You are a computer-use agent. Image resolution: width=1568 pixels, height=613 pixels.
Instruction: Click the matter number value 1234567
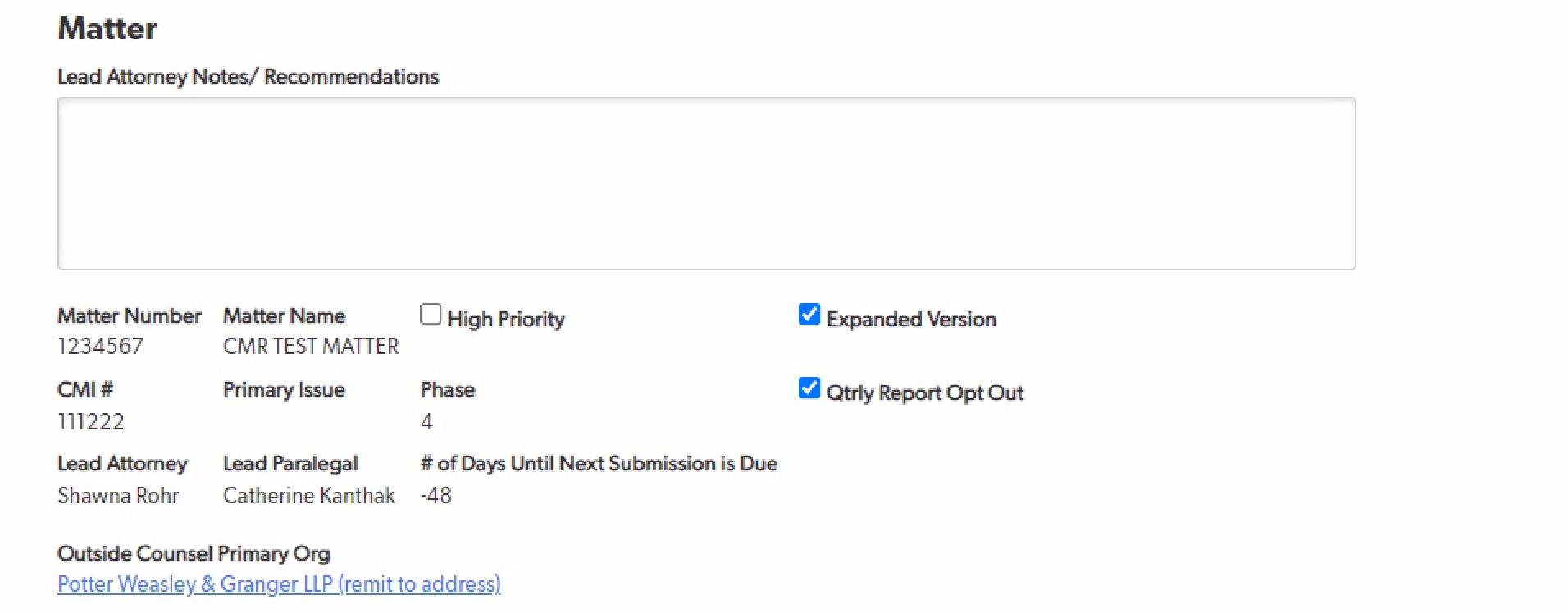pos(100,347)
